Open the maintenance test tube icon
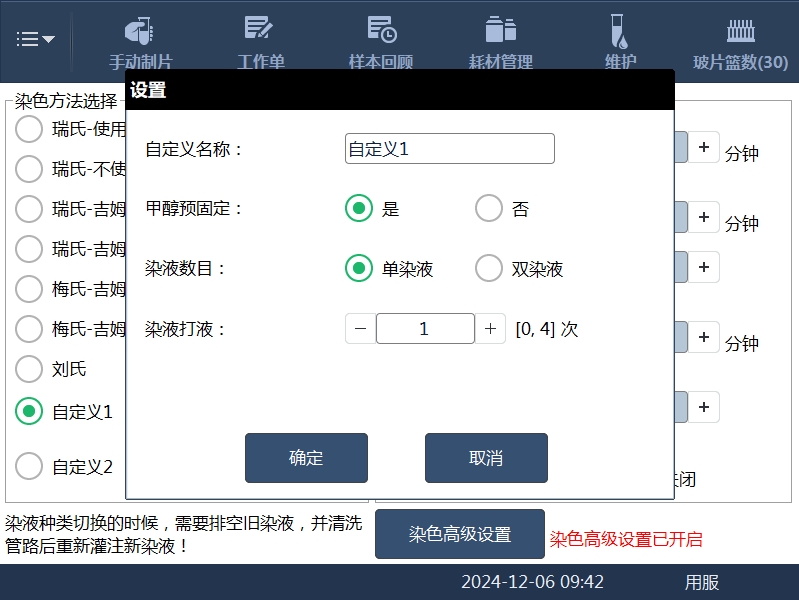Screen dimensions: 799x600 (x=620, y=32)
